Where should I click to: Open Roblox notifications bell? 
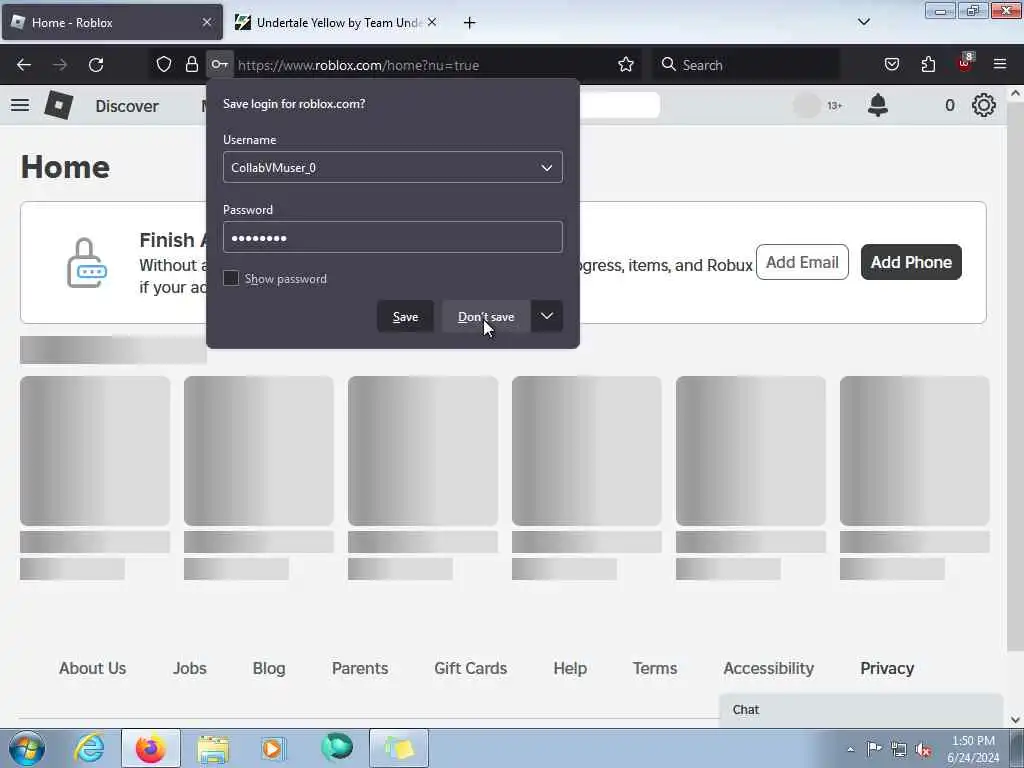pos(878,105)
